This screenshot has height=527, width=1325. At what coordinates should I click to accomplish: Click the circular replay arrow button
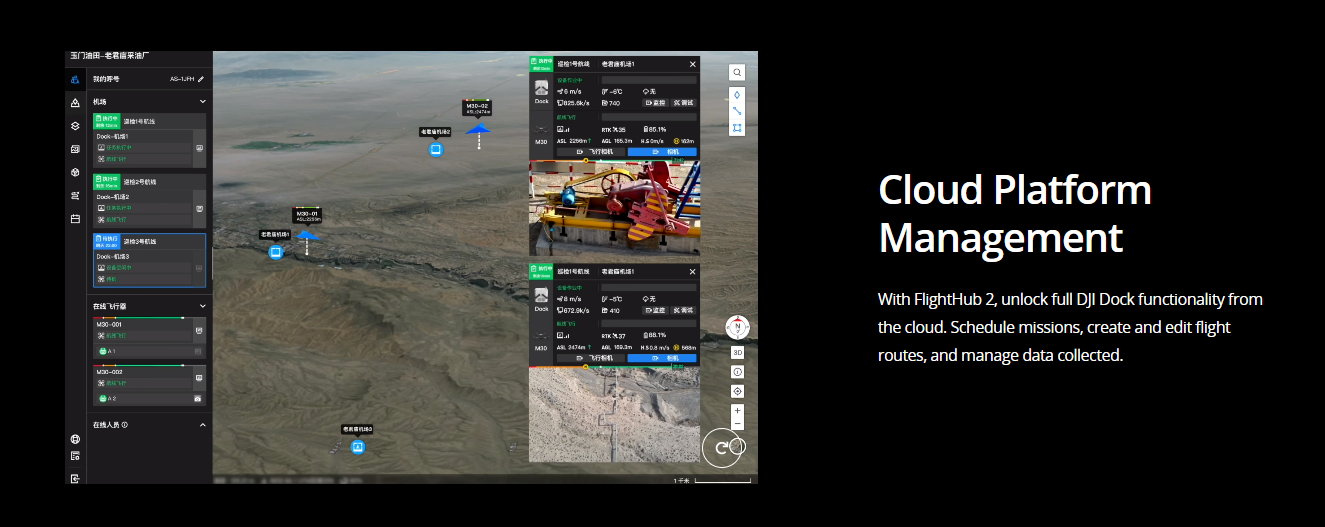click(722, 448)
